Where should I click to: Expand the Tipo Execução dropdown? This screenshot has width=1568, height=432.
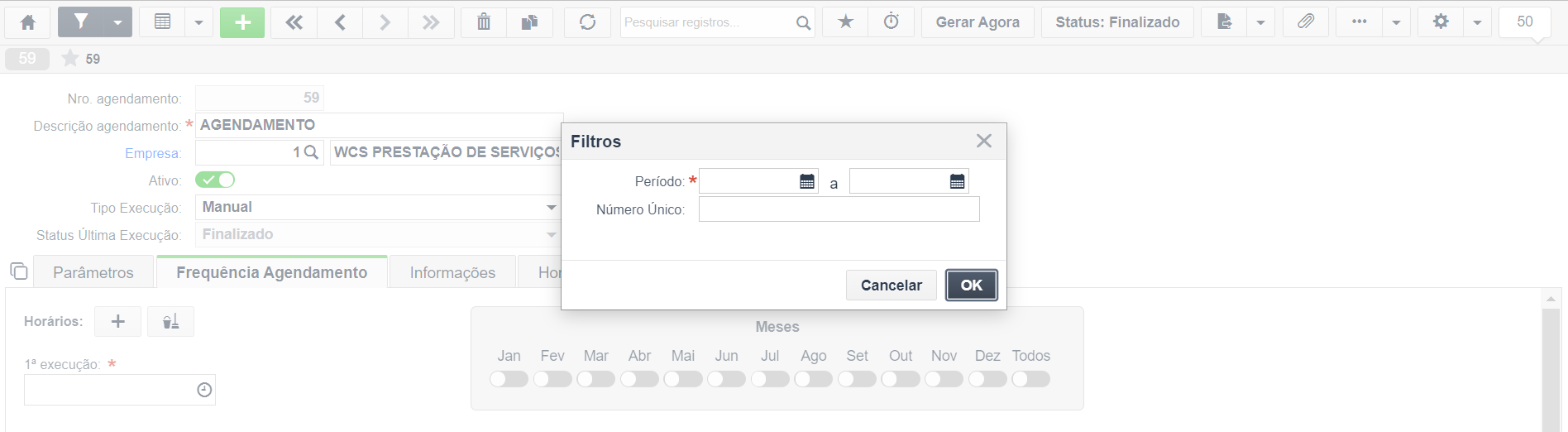[x=552, y=208]
